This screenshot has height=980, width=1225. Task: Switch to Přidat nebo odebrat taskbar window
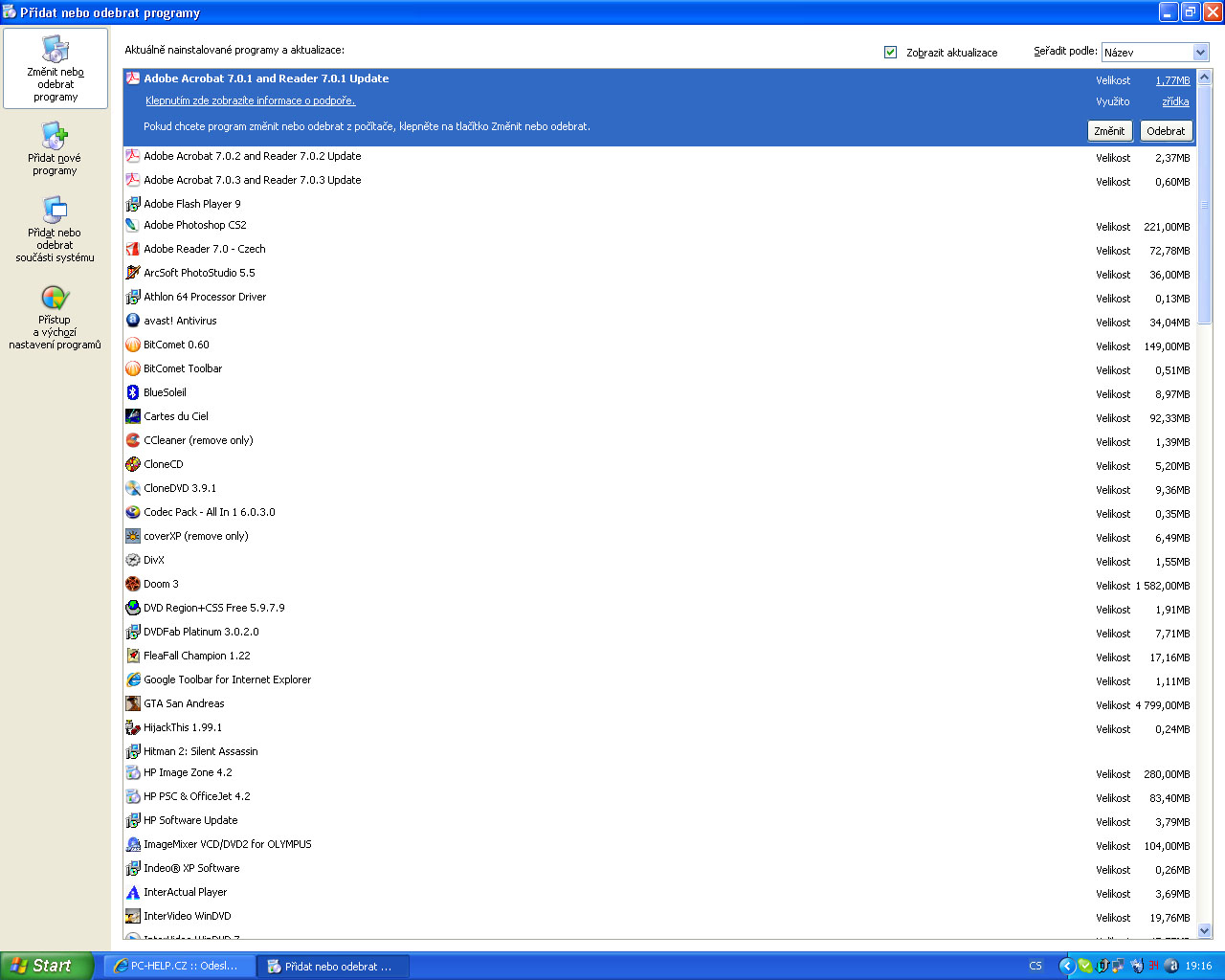pyautogui.click(x=333, y=967)
